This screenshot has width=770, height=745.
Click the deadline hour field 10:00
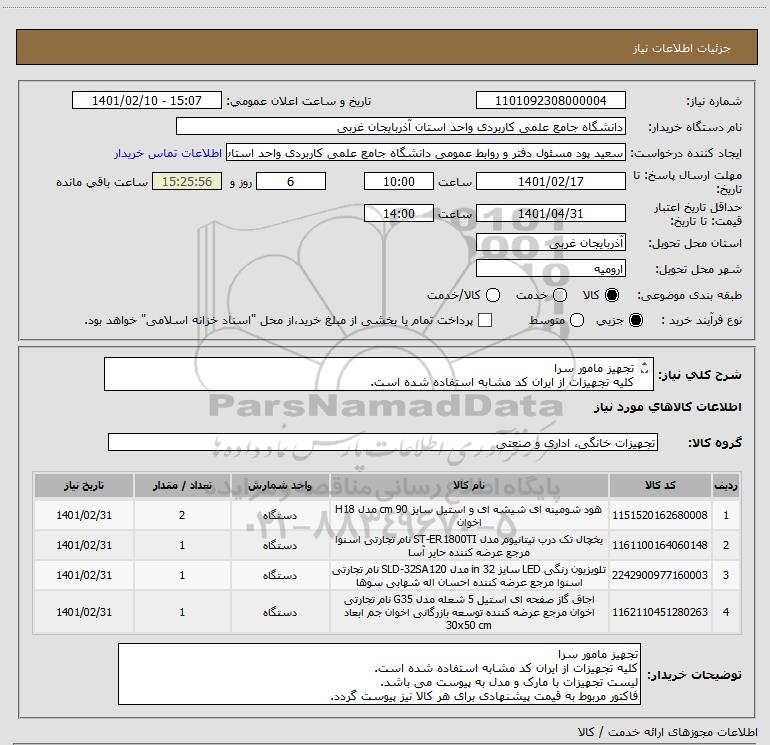399,182
